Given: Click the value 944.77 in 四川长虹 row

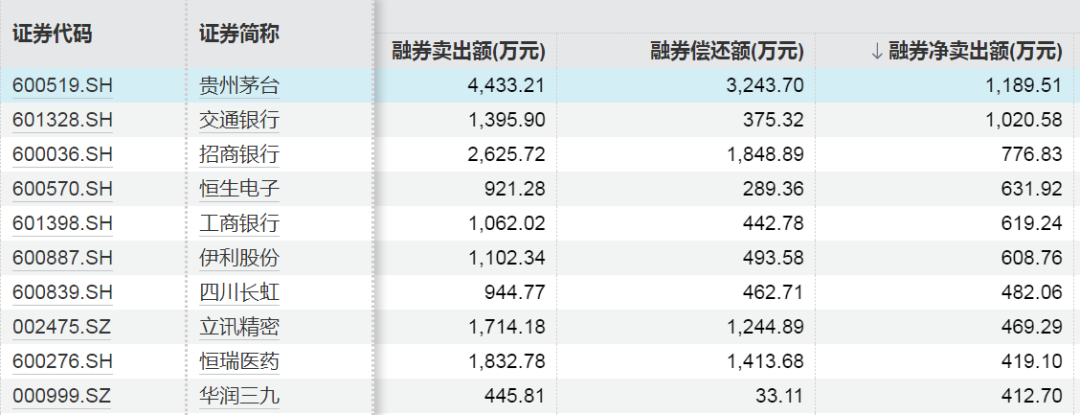Looking at the screenshot, I should [x=515, y=292].
